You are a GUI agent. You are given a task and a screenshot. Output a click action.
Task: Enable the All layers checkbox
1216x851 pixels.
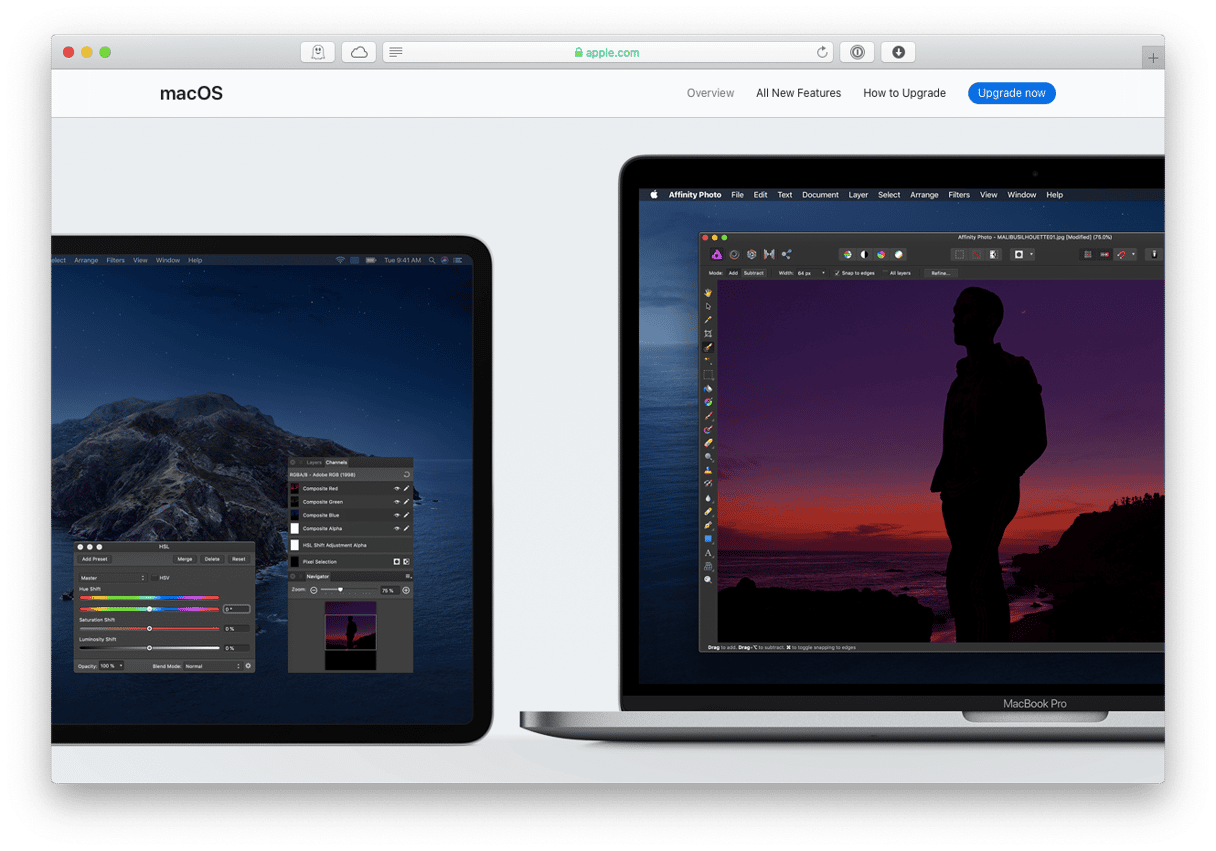885,273
